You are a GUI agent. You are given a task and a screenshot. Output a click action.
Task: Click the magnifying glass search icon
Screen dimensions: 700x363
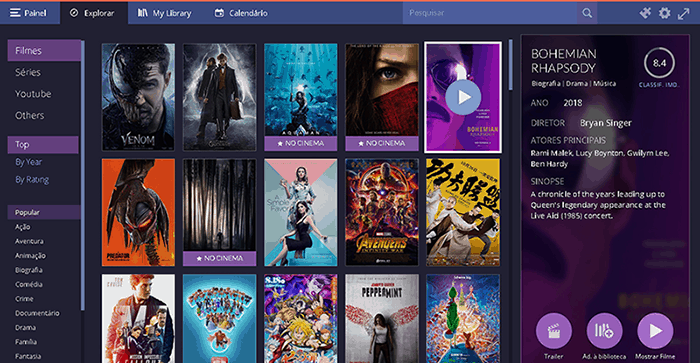587,13
